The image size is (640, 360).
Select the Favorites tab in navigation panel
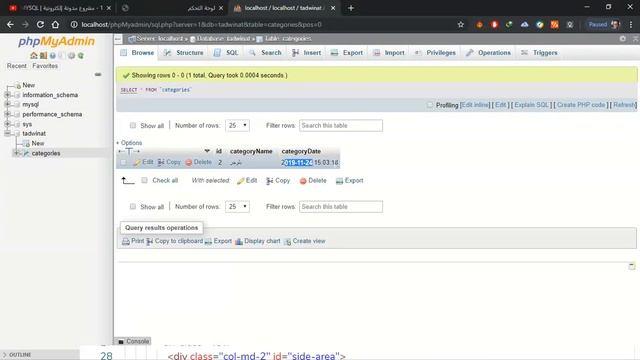point(45,66)
